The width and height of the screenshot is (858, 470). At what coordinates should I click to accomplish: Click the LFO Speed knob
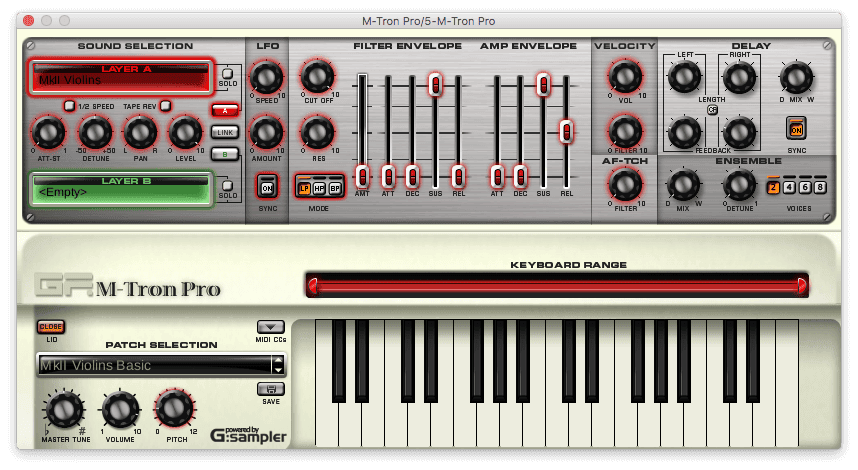(x=266, y=76)
